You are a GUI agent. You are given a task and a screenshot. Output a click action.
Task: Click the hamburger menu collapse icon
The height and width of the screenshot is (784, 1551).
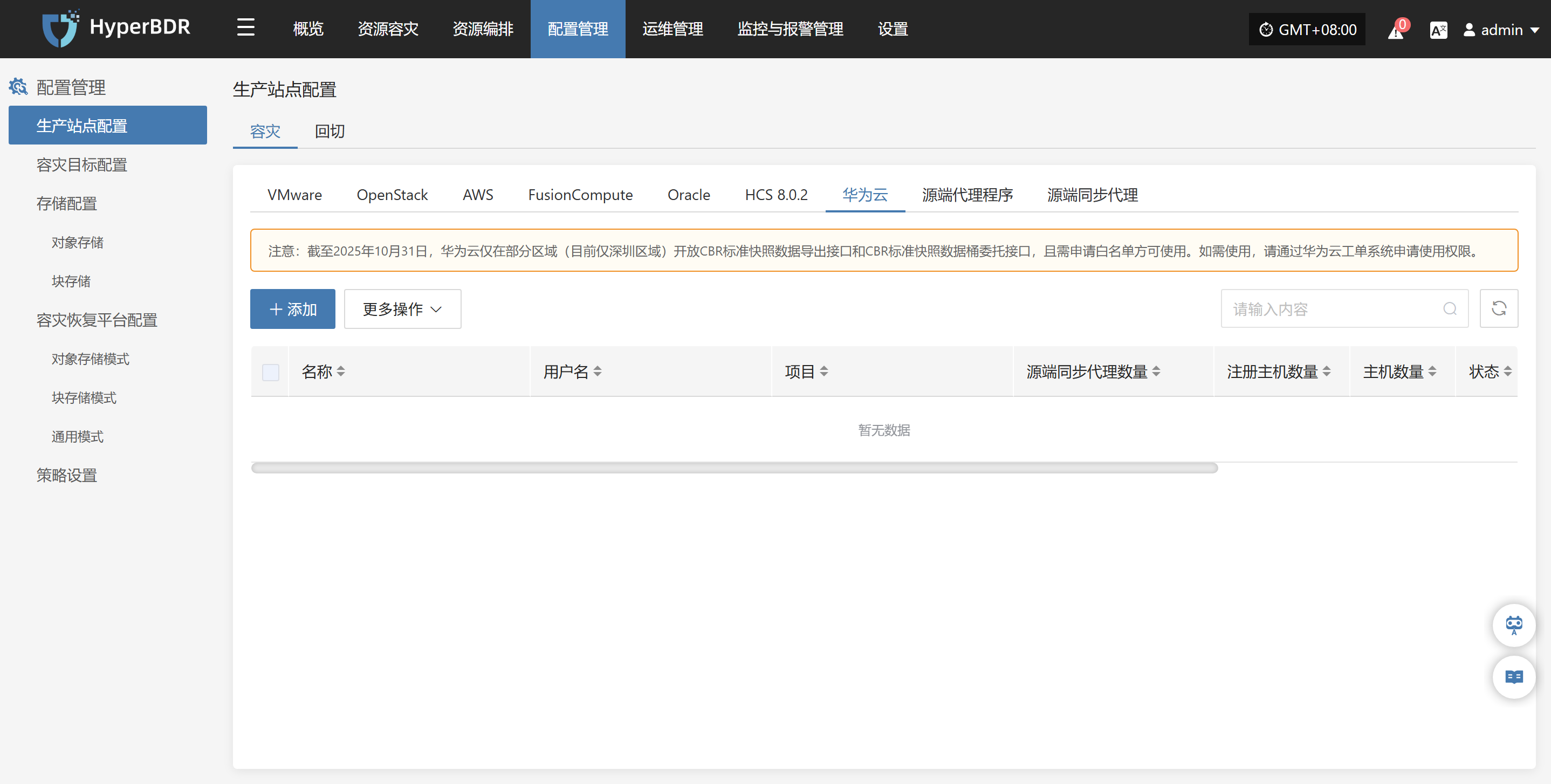[x=245, y=27]
